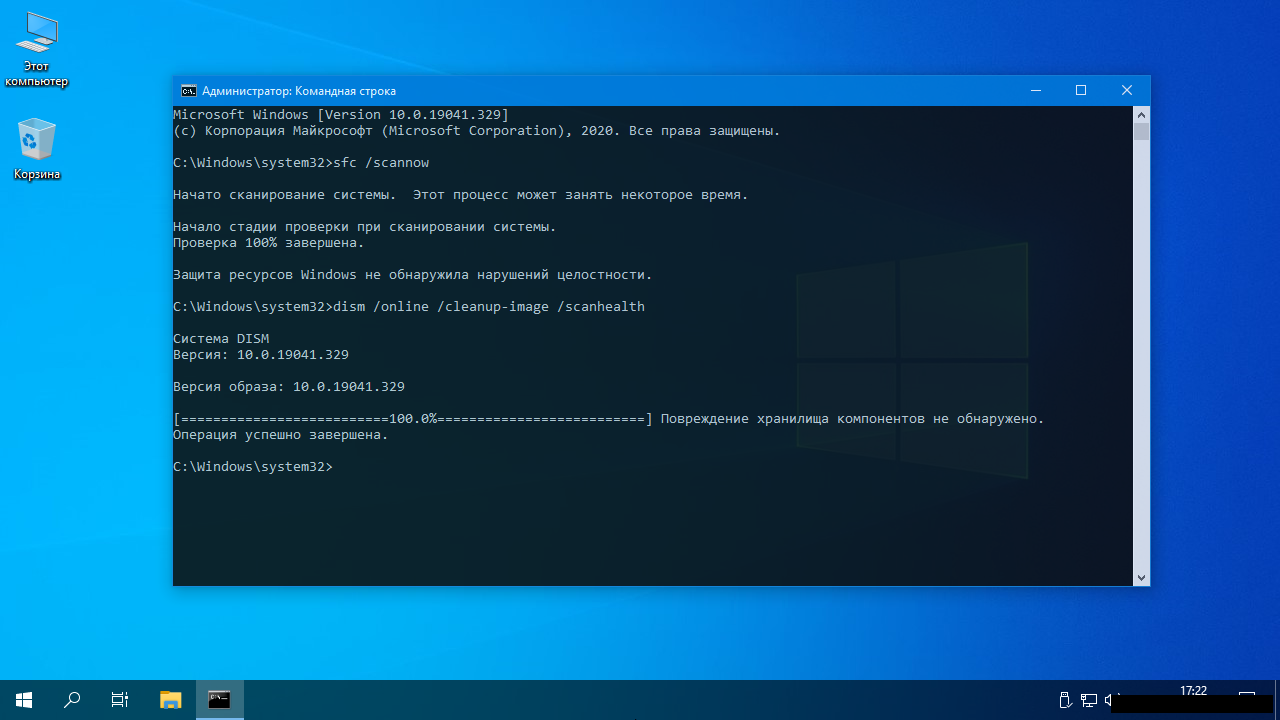Viewport: 1280px width, 720px height.
Task: Click 'Защита ресурсов Windows не обнаружила' line
Action: (413, 274)
